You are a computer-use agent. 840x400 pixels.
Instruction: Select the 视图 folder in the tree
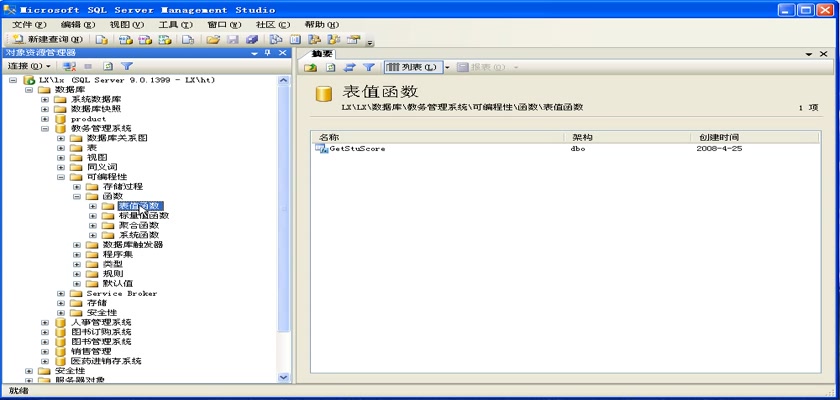tap(96, 157)
